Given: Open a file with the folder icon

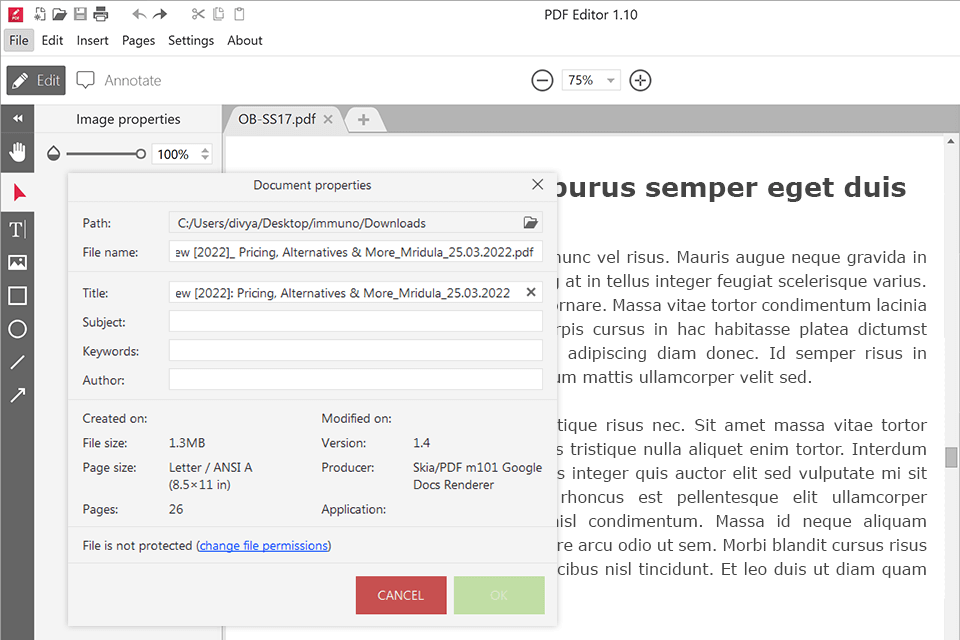Looking at the screenshot, I should (x=59, y=13).
